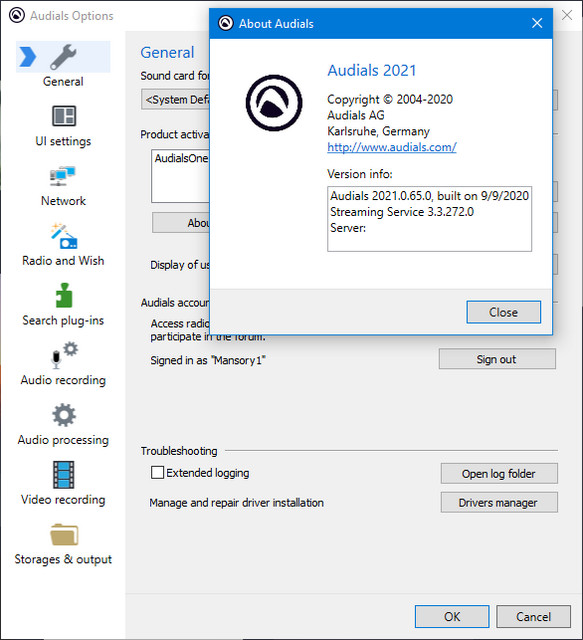Launch the Drivers manager
Viewport: 583px width, 640px height.
pos(499,502)
